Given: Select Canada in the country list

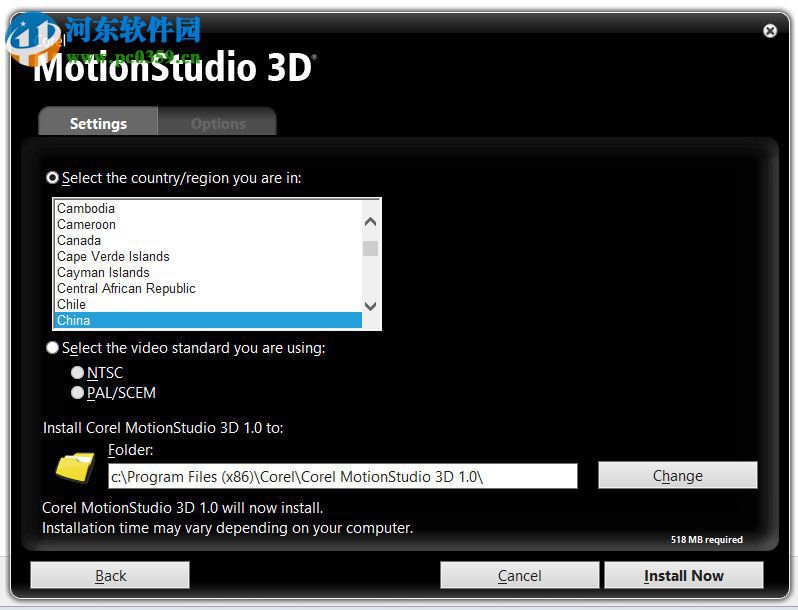Looking at the screenshot, I should click(208, 240).
